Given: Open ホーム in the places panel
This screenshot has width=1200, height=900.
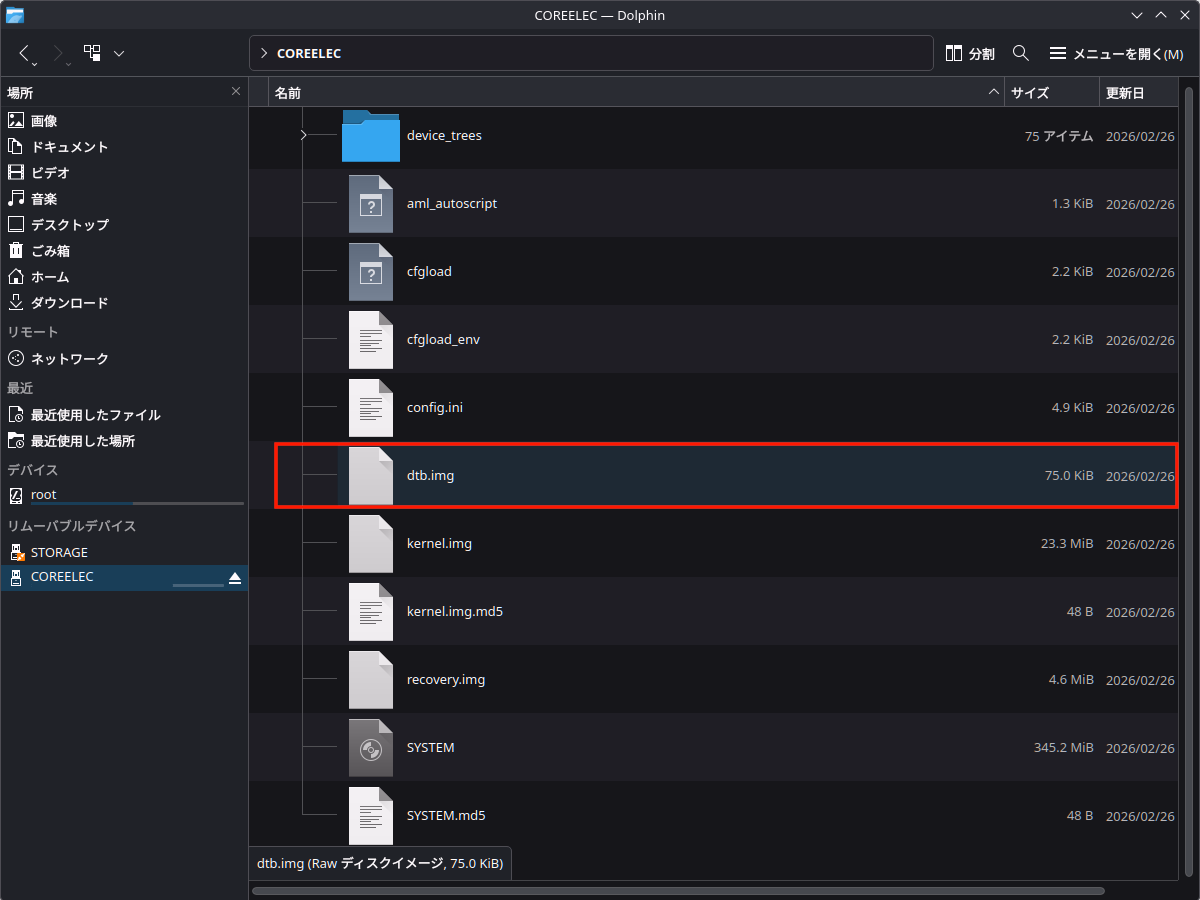Looking at the screenshot, I should 124,276.
